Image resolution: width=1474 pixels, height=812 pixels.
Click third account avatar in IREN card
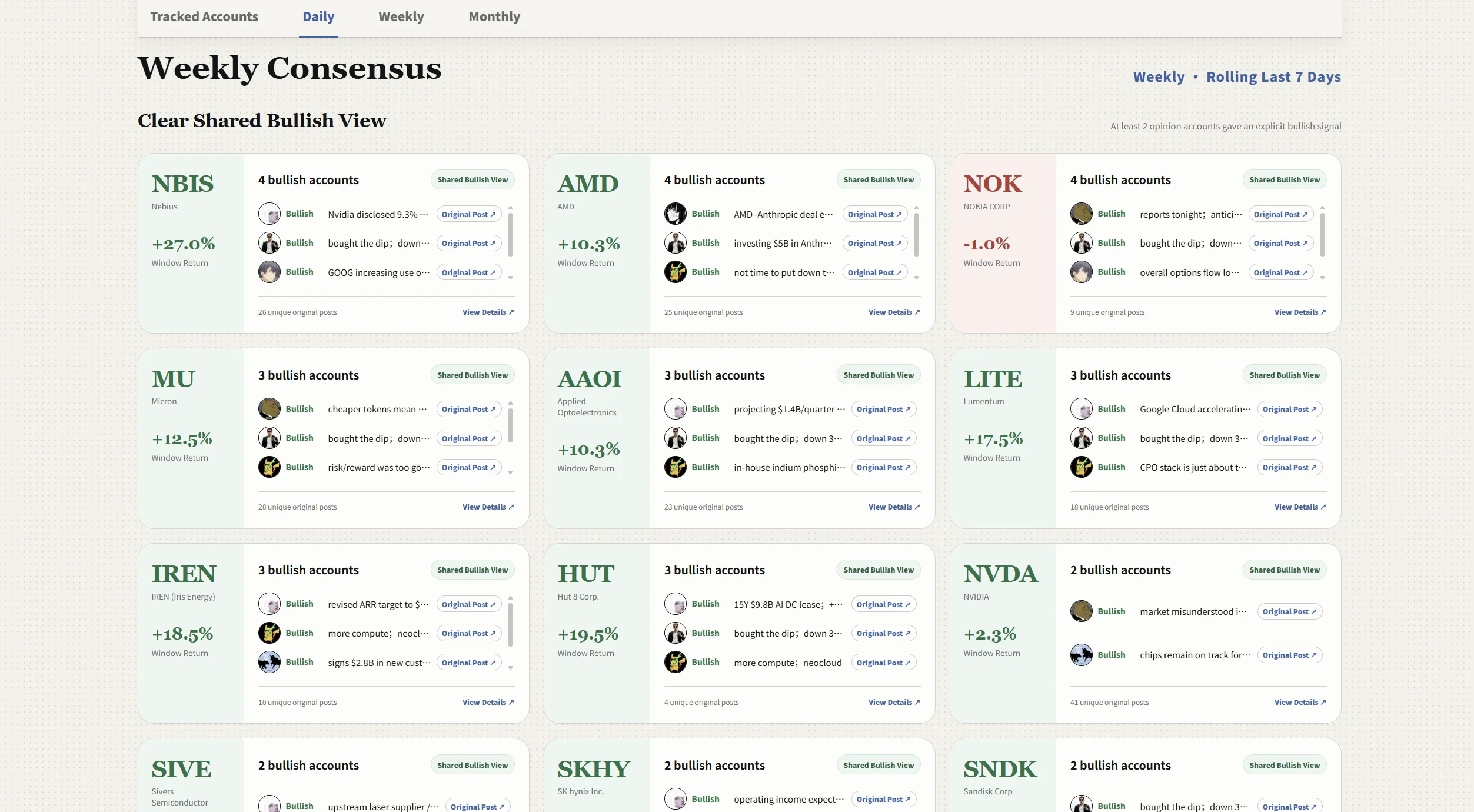269,662
